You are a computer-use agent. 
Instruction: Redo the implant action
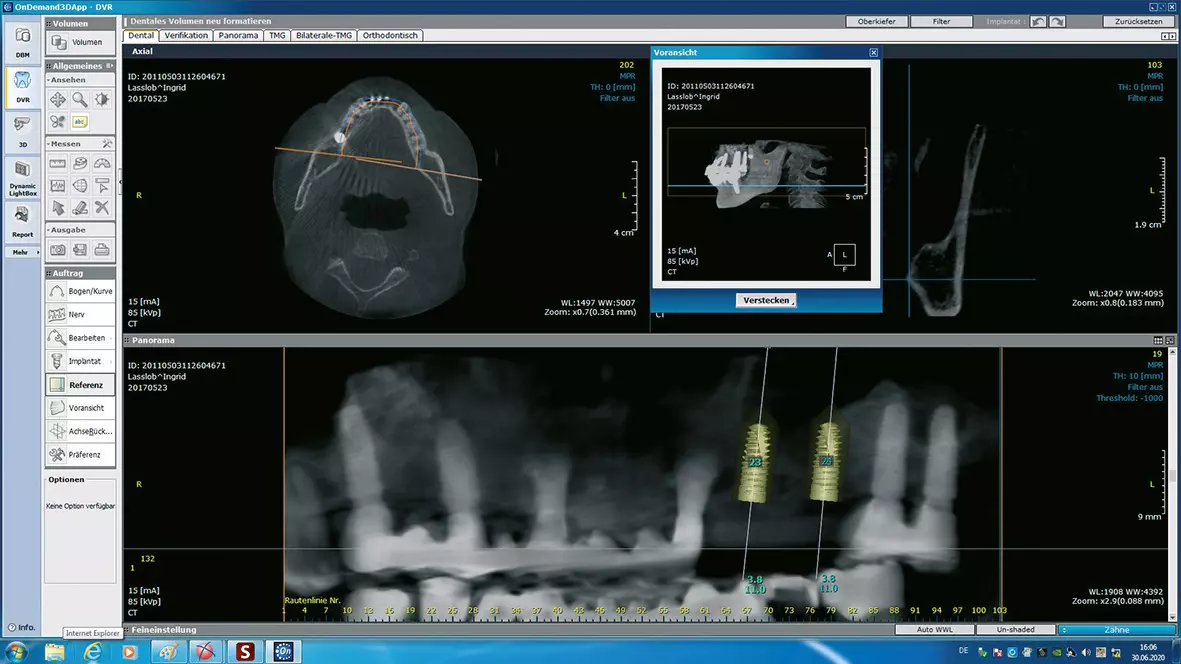pyautogui.click(x=1057, y=21)
